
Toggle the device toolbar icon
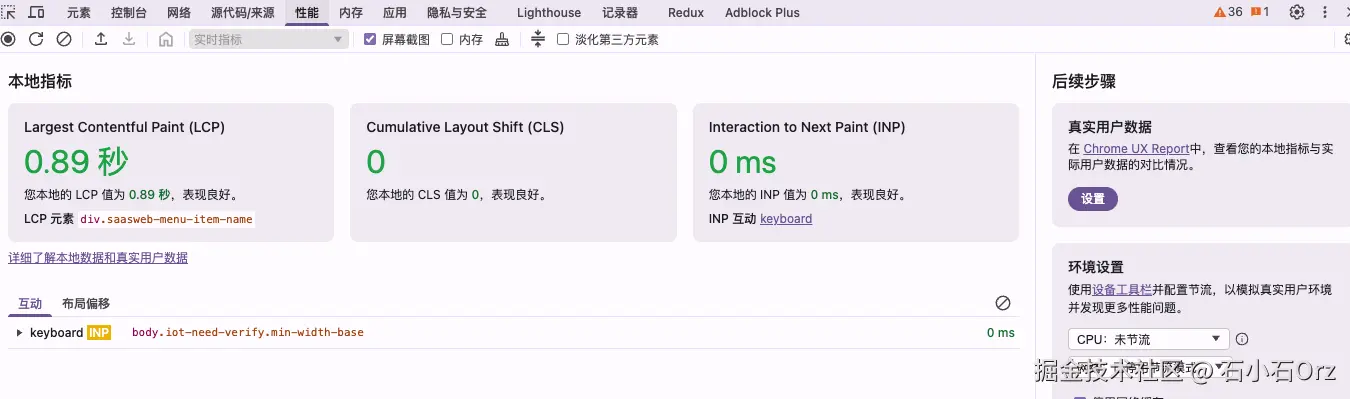36,12
